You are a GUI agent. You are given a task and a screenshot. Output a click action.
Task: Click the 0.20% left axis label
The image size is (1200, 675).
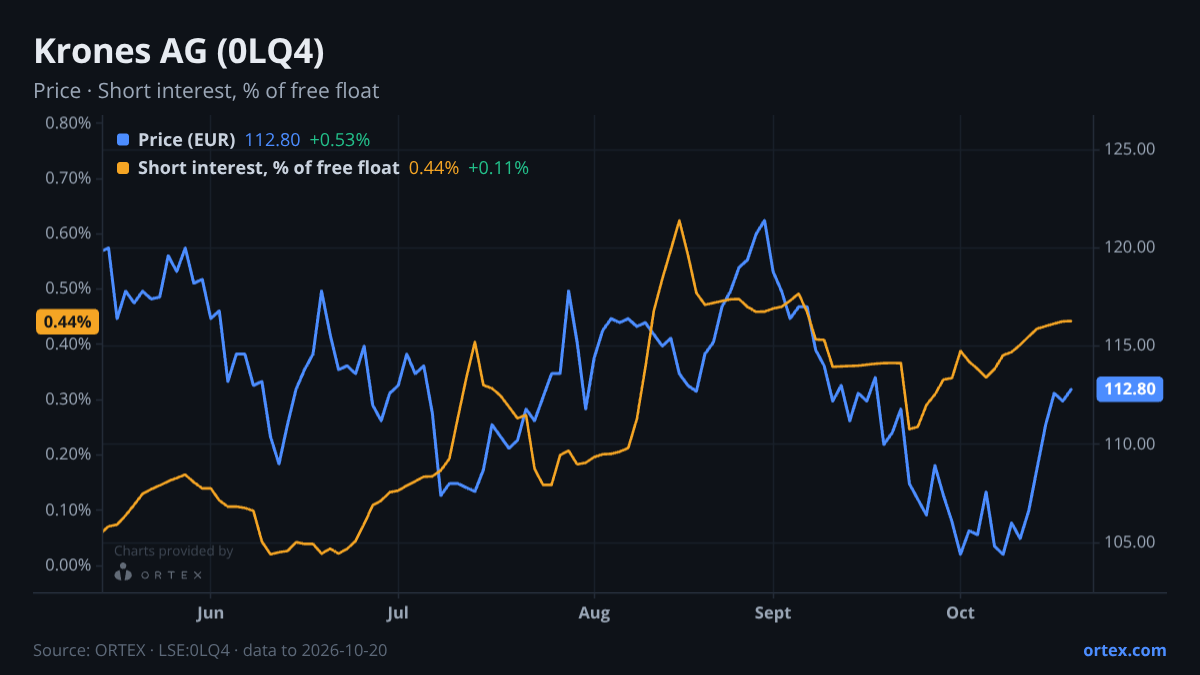coord(68,454)
